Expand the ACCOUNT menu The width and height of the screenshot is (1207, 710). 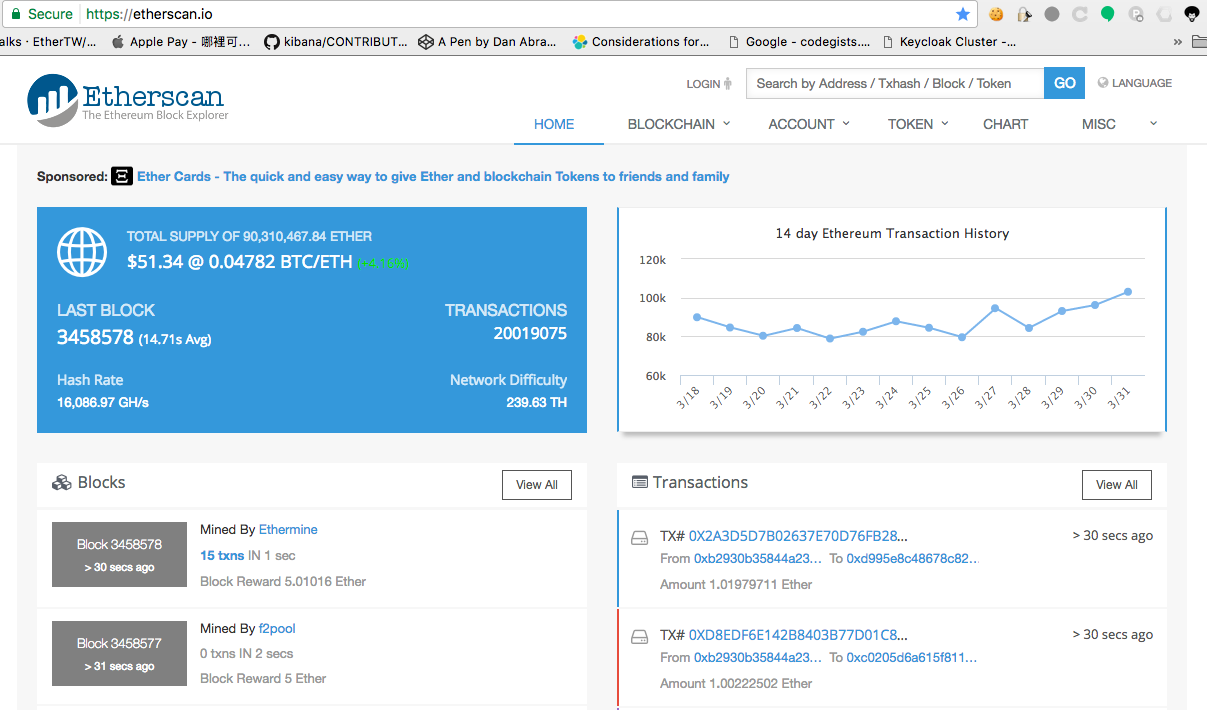(809, 124)
